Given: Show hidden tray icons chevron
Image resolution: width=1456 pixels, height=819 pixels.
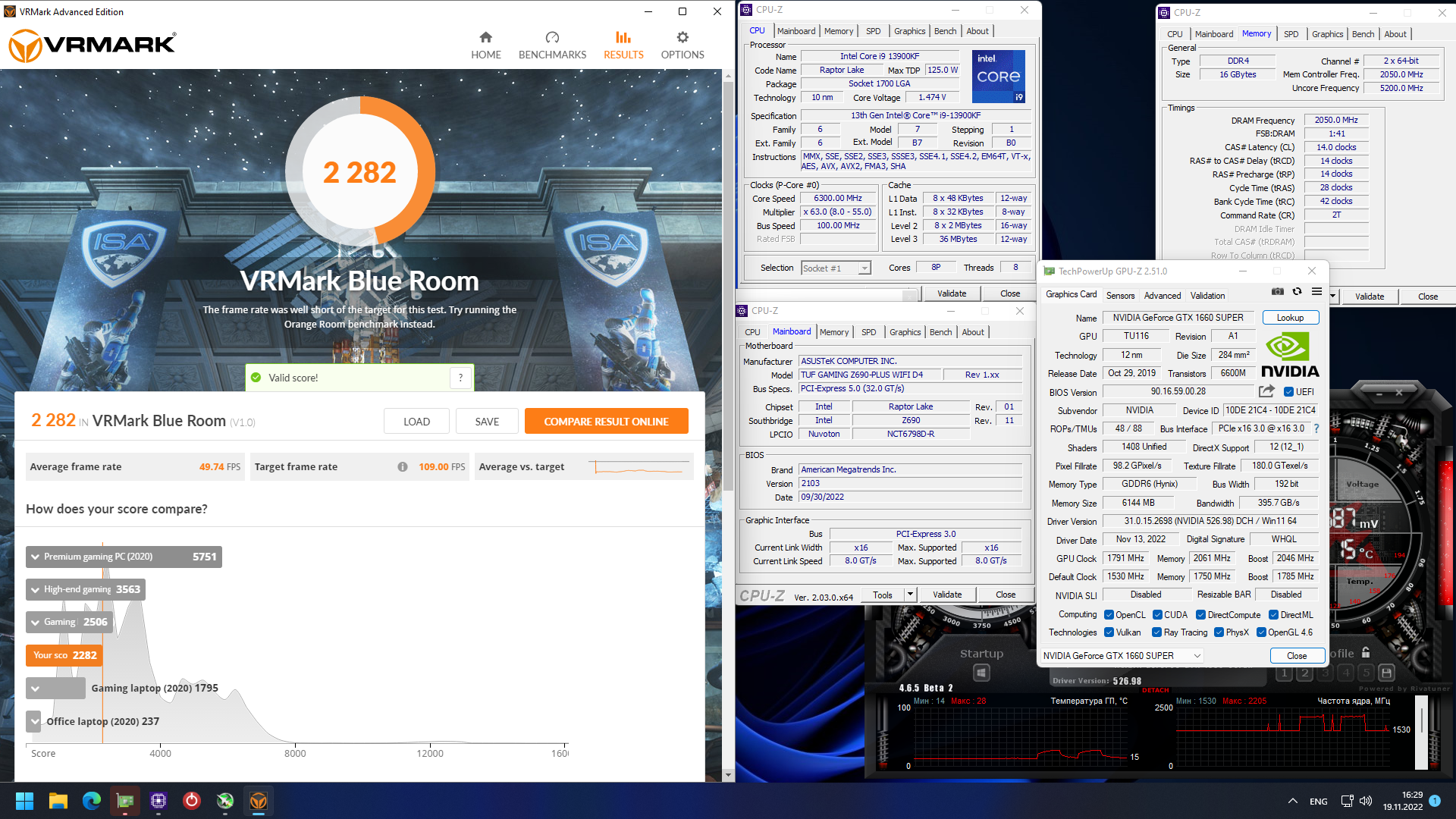Looking at the screenshot, I should 1292,801.
